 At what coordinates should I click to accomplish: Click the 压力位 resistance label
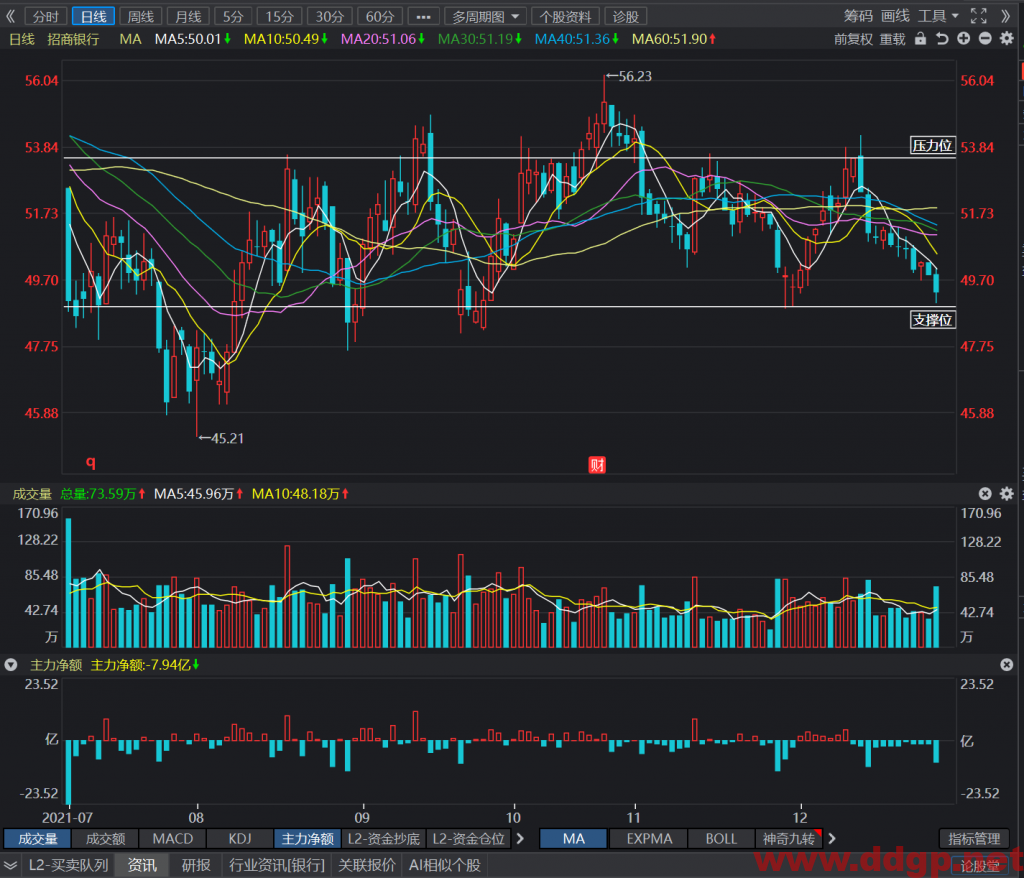pyautogui.click(x=932, y=145)
